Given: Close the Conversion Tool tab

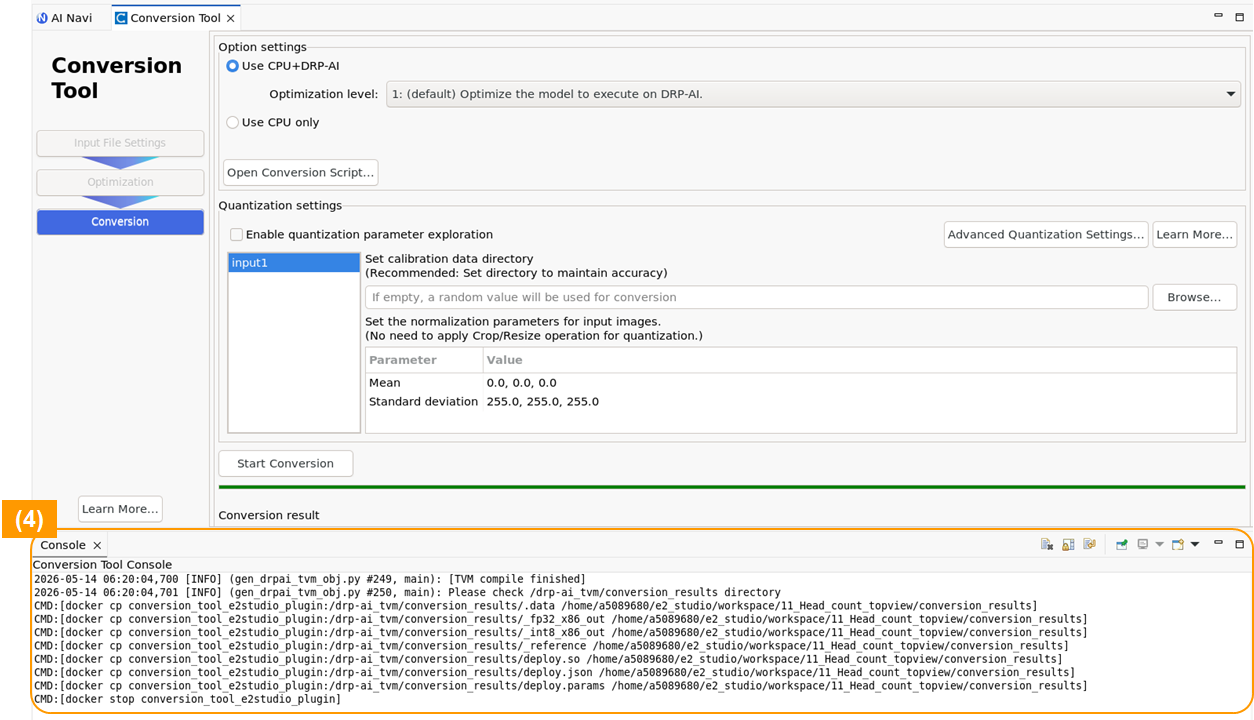Looking at the screenshot, I should pos(231,18).
